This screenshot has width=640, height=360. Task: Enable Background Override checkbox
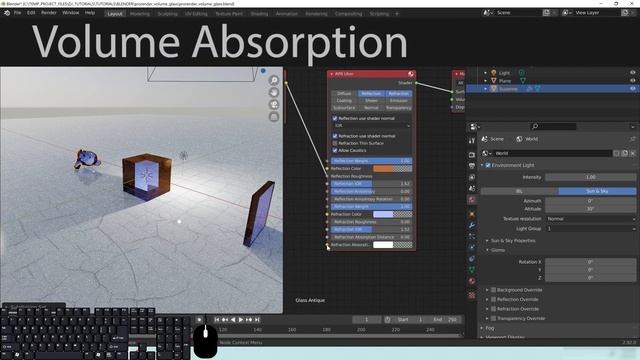(493, 290)
